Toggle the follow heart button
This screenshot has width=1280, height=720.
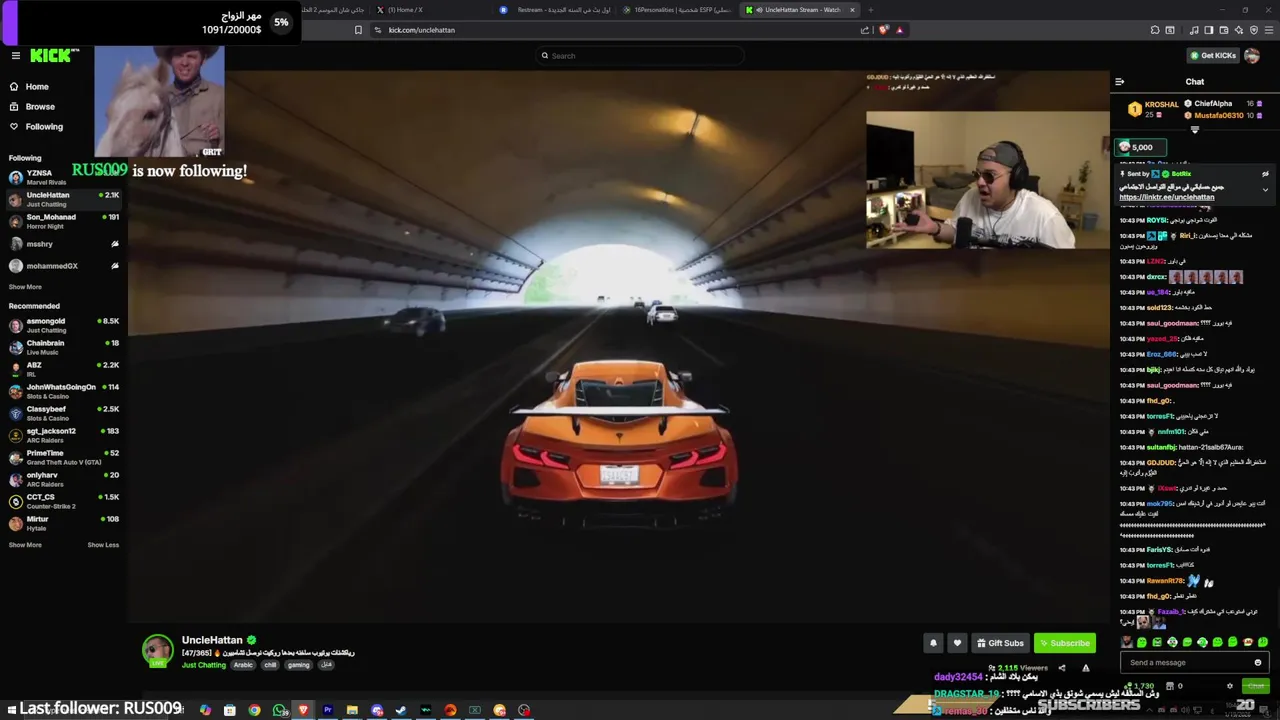click(x=957, y=643)
